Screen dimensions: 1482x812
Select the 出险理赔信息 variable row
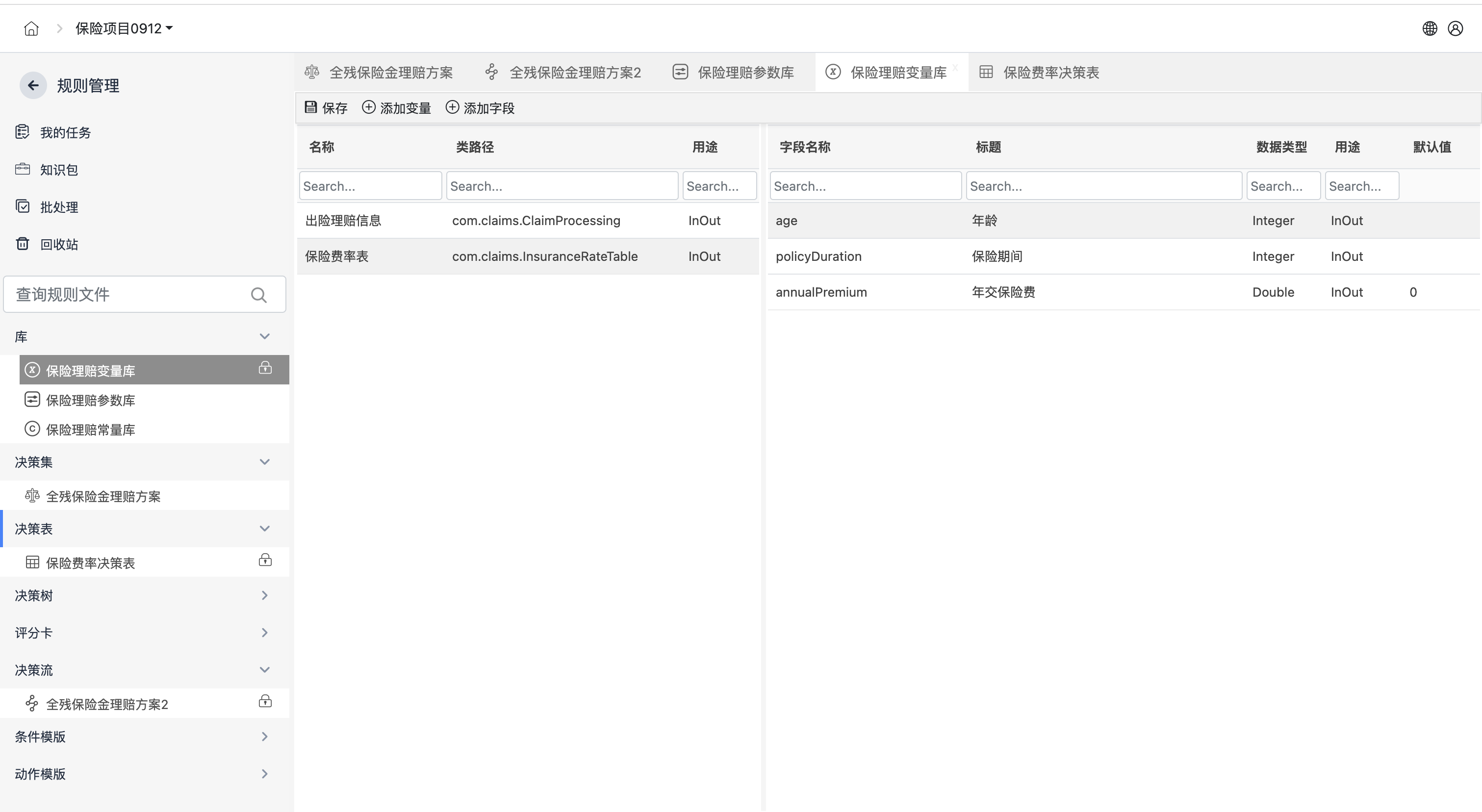pyautogui.click(x=343, y=221)
